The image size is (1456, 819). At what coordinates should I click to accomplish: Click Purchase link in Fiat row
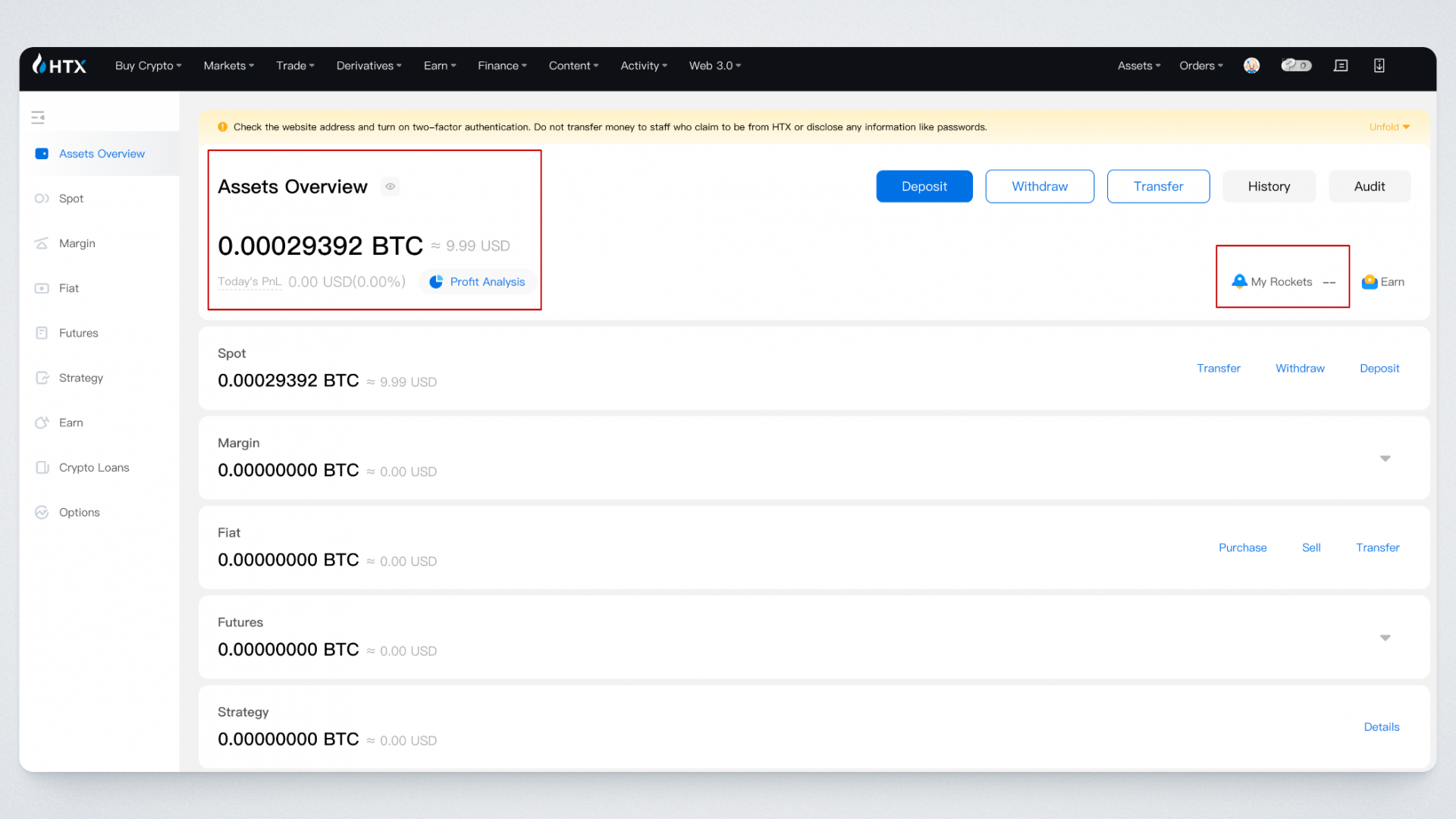pyautogui.click(x=1242, y=548)
